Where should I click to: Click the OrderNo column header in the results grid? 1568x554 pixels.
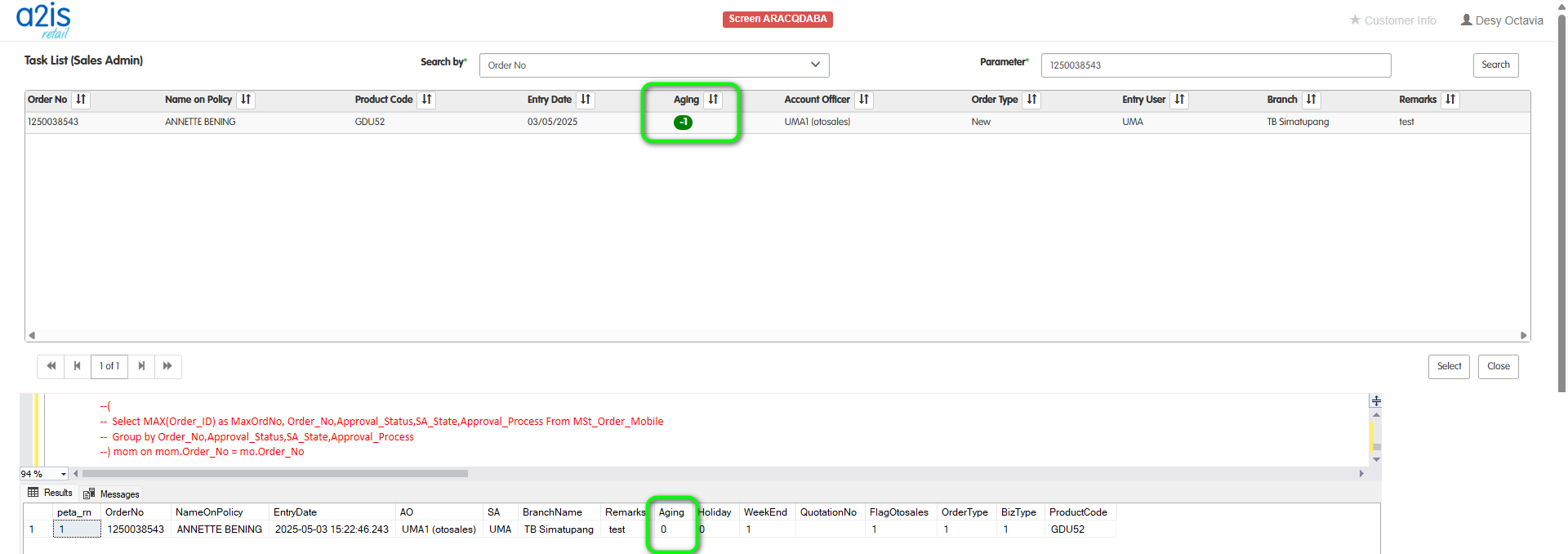pos(136,512)
